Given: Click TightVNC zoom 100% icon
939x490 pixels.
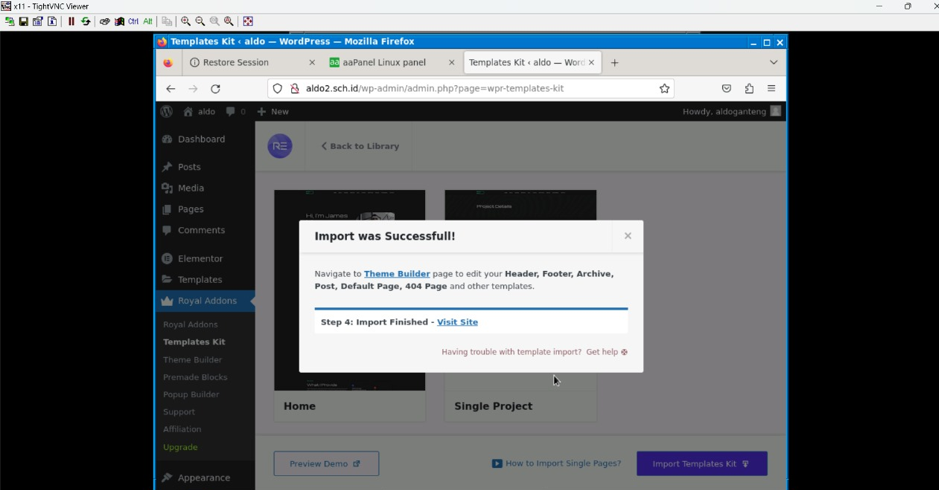Looking at the screenshot, I should pos(214,22).
